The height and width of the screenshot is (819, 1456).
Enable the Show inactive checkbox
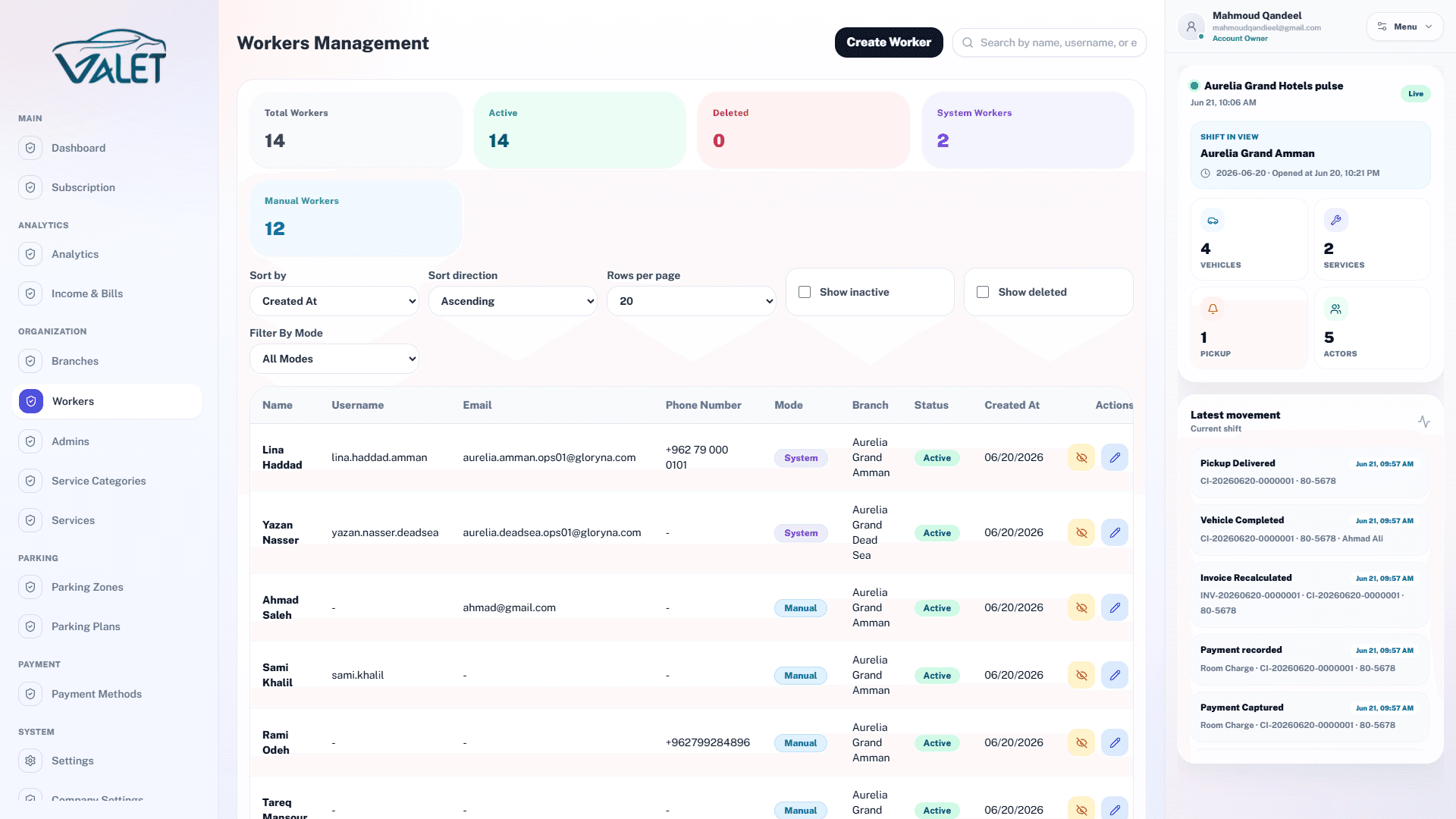pyautogui.click(x=805, y=292)
